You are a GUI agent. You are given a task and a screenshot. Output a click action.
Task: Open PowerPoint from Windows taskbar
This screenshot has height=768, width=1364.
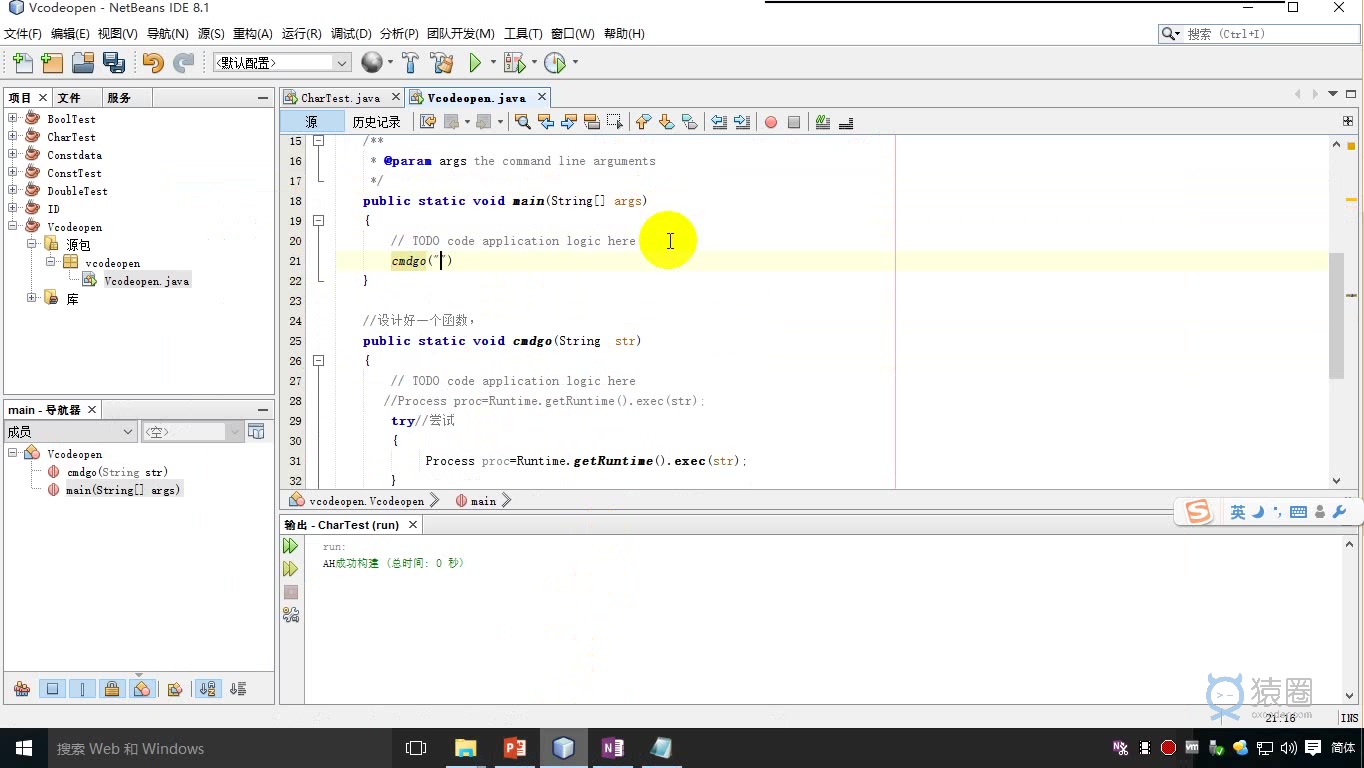[514, 748]
